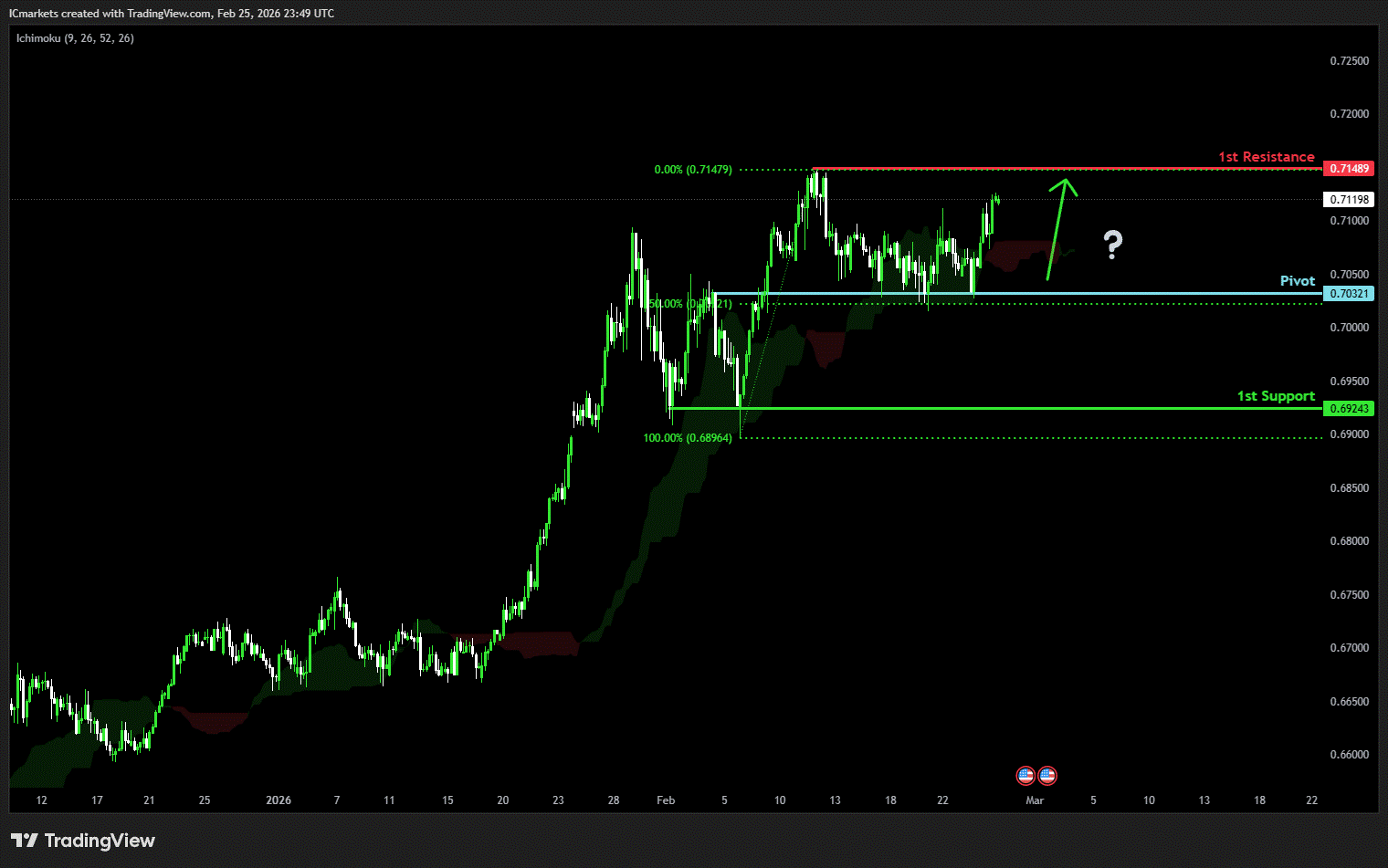The height and width of the screenshot is (868, 1388).
Task: Click the ICmarkets created with TradingView.com header
Action: click(171, 14)
